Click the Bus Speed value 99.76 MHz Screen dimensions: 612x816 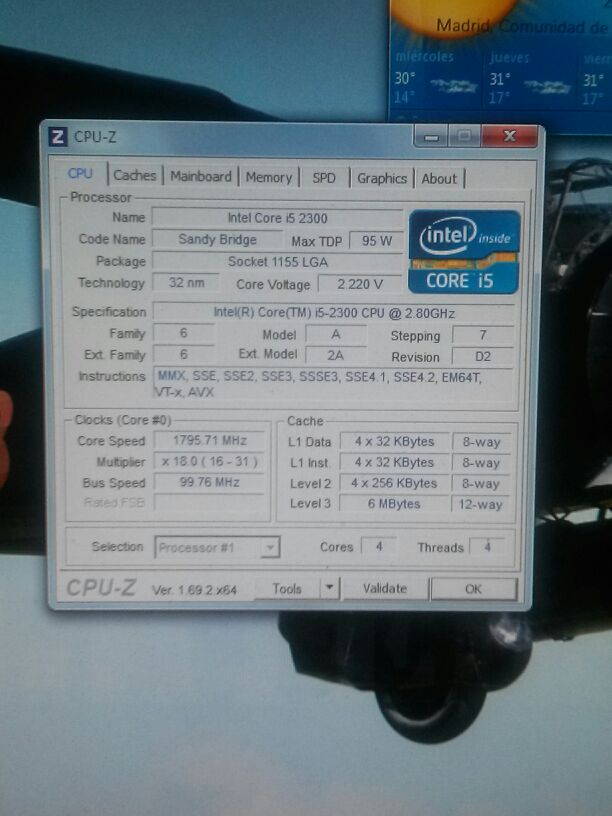(x=209, y=482)
